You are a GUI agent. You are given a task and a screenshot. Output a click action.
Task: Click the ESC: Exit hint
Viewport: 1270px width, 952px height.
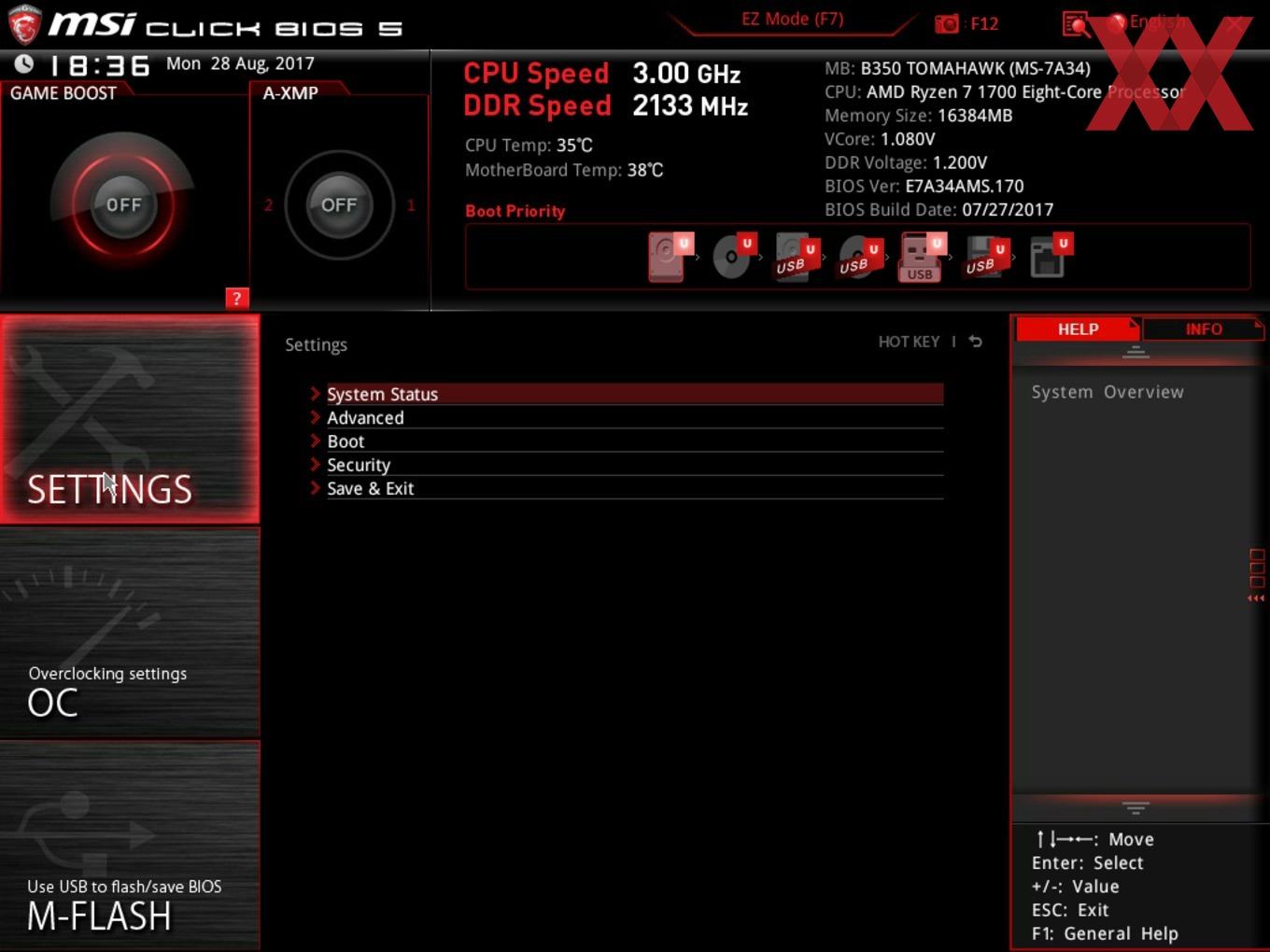[x=1070, y=910]
